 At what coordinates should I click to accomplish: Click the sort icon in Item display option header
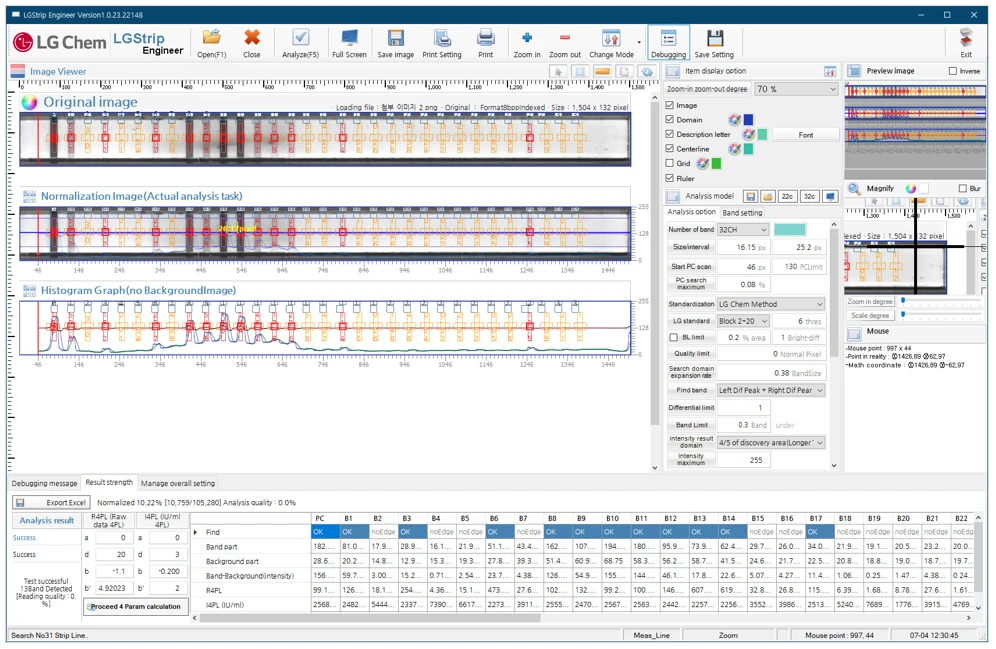point(830,71)
